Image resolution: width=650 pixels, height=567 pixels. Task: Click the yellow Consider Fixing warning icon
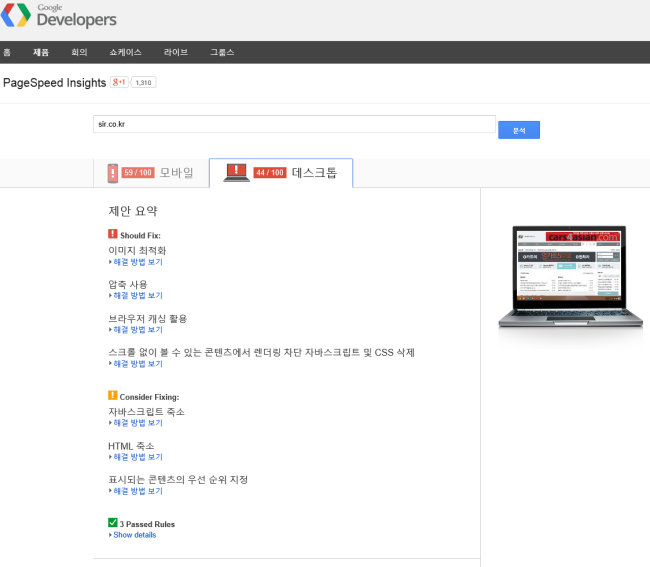tap(113, 396)
